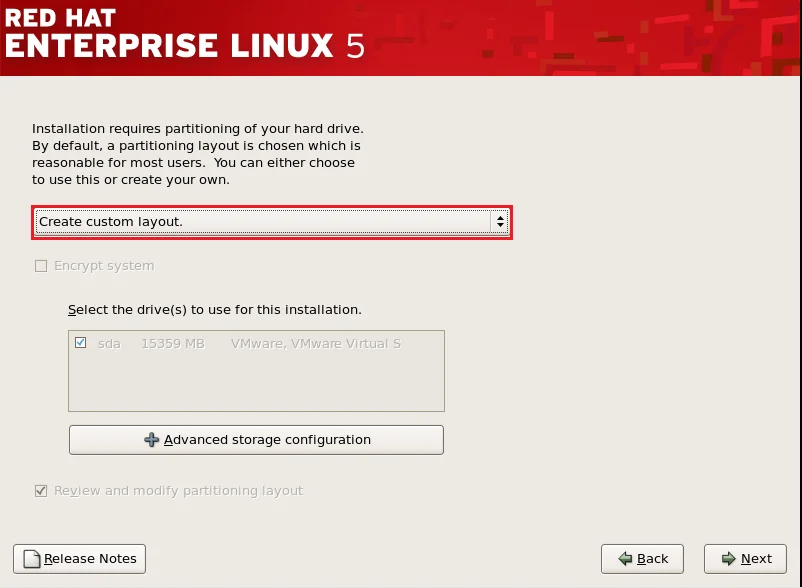Image resolution: width=802 pixels, height=588 pixels.
Task: Proceed by pressing Next
Action: coord(745,559)
